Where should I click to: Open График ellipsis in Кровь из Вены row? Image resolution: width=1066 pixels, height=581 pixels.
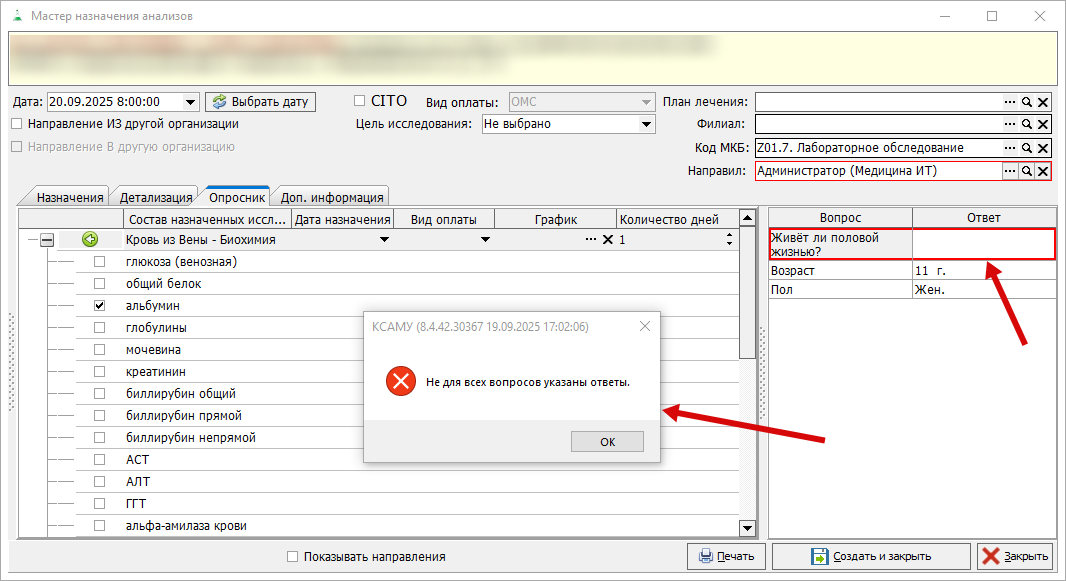tap(591, 239)
